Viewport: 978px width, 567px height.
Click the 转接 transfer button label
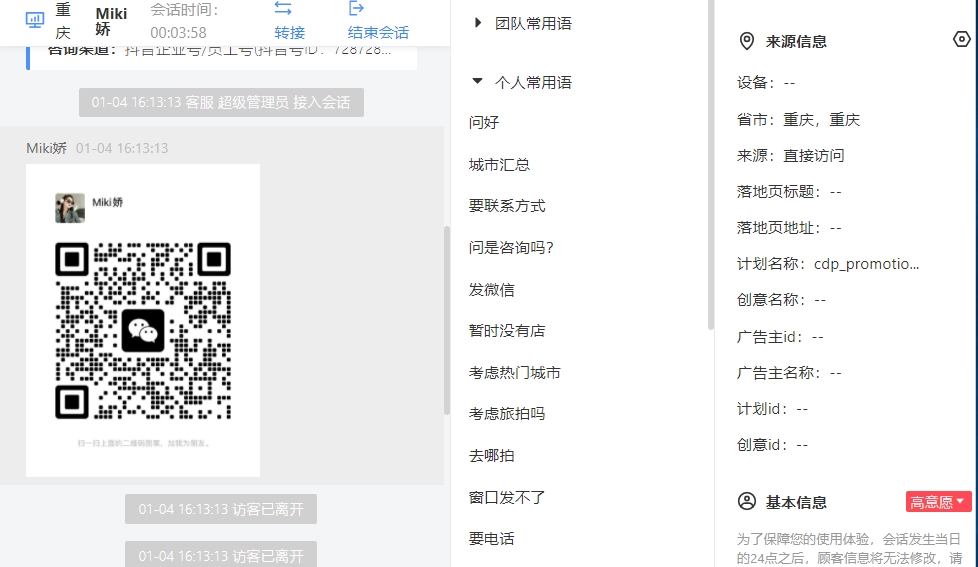(x=289, y=32)
